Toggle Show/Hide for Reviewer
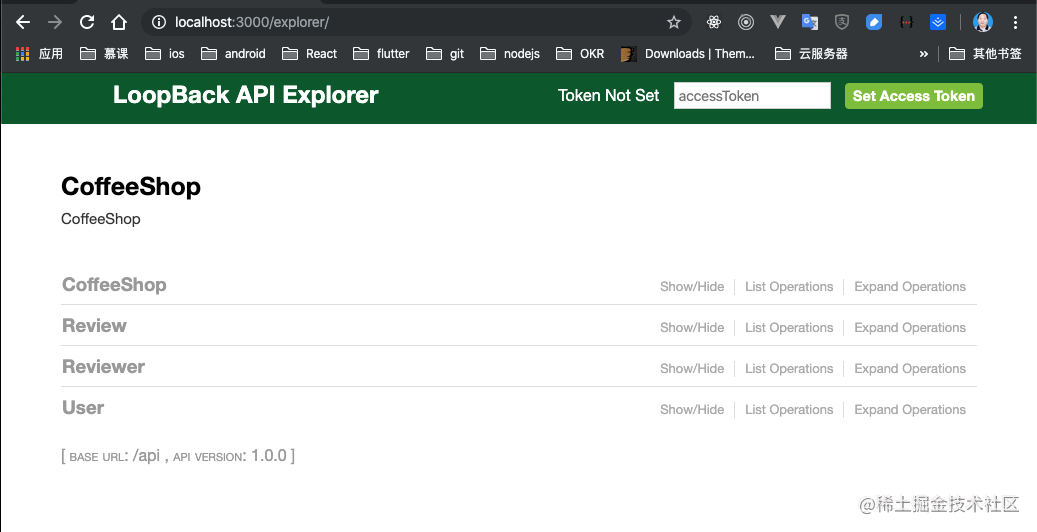1037x532 pixels. (692, 369)
